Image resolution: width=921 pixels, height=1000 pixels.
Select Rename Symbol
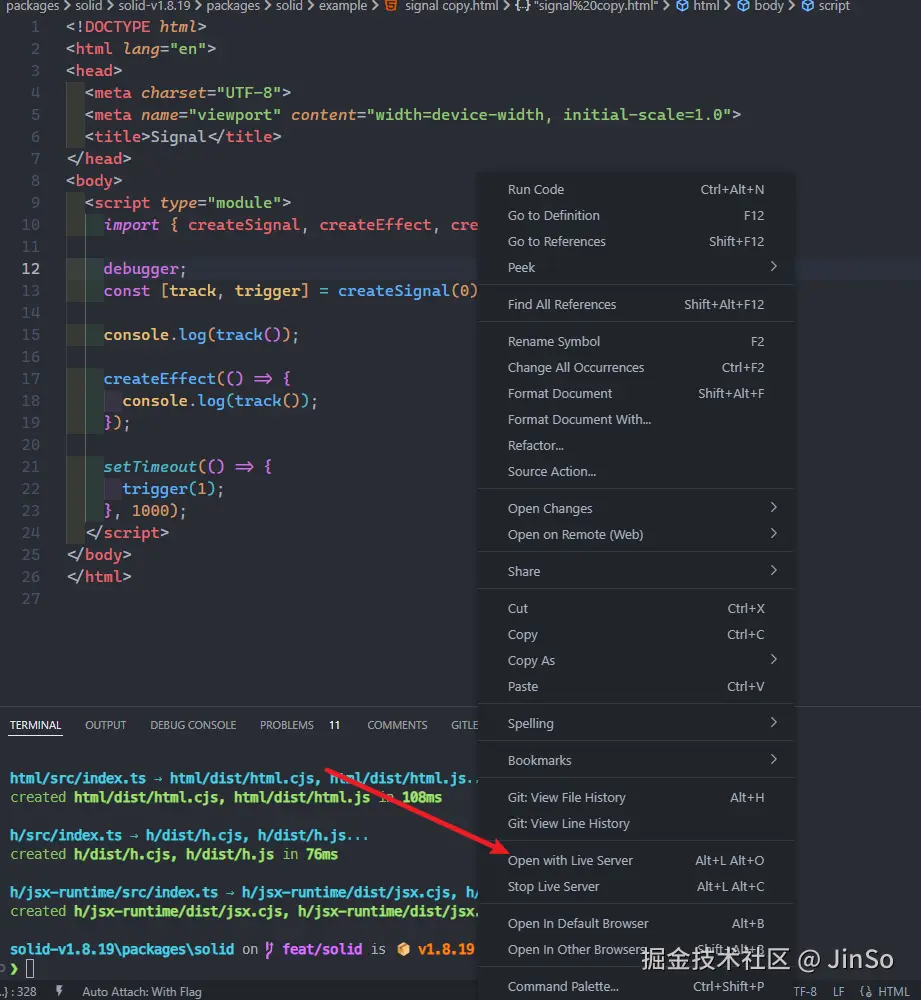(x=636, y=341)
